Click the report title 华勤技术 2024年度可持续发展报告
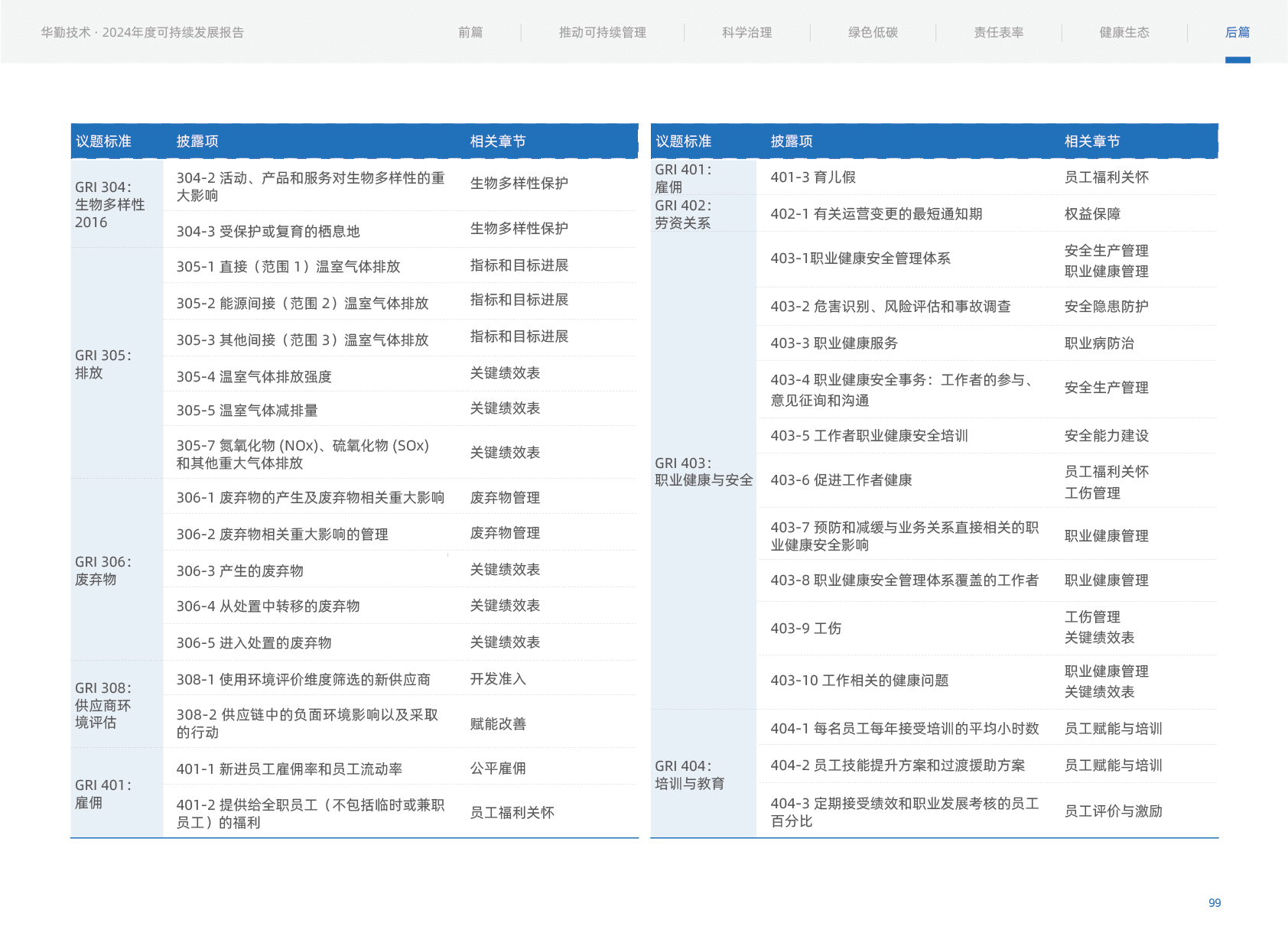Image resolution: width=1288 pixels, height=949 pixels. tap(142, 32)
